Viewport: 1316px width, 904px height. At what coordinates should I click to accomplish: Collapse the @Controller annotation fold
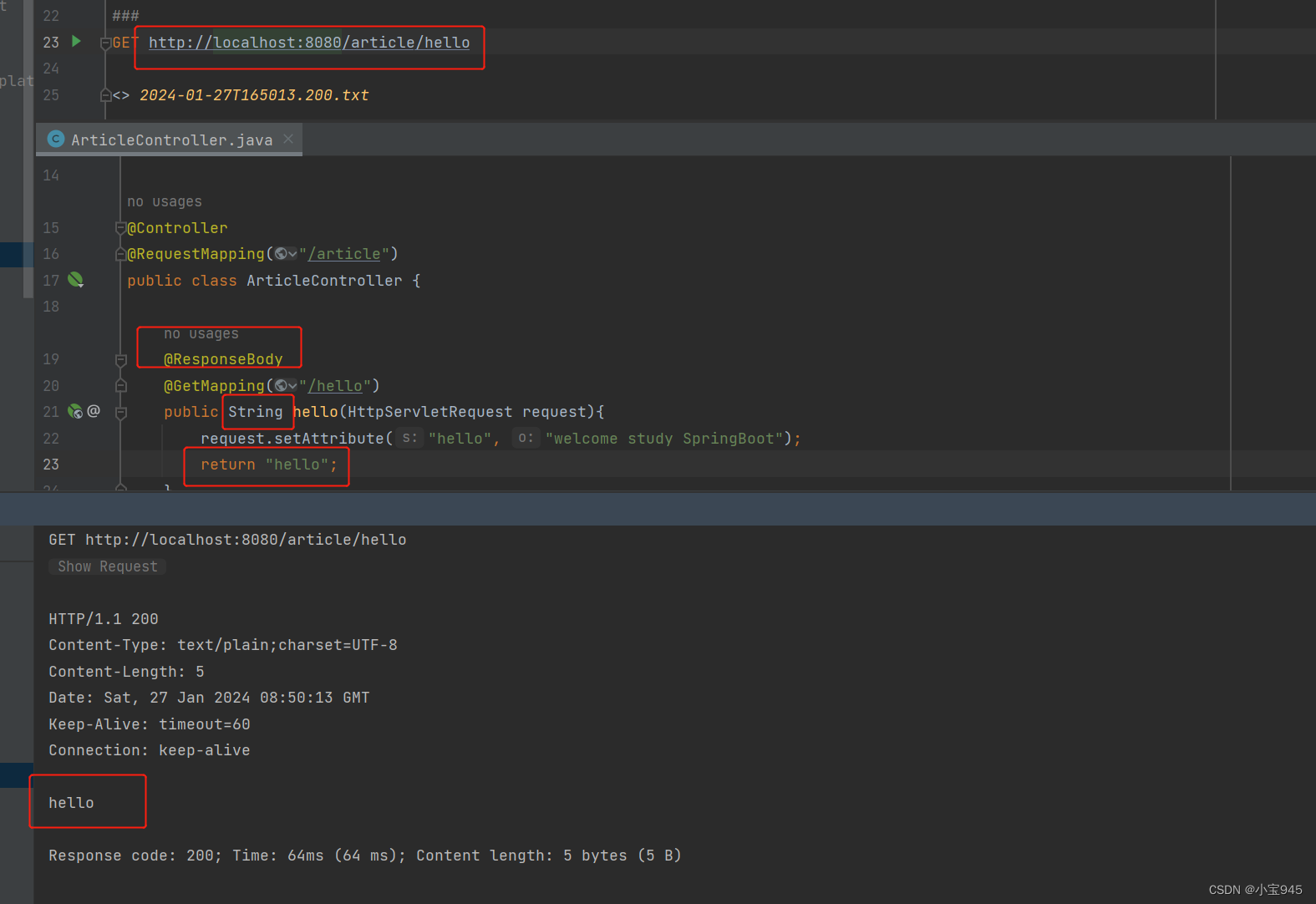(x=120, y=228)
